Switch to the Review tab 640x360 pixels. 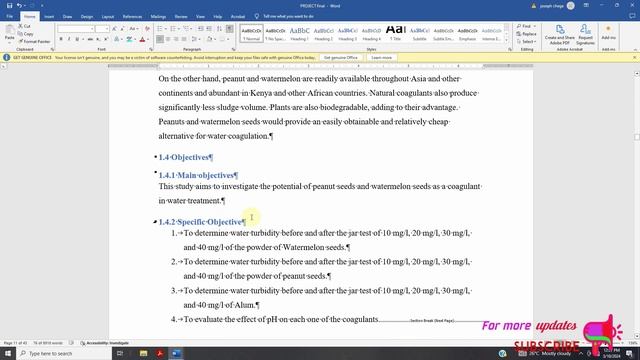pyautogui.click(x=181, y=16)
